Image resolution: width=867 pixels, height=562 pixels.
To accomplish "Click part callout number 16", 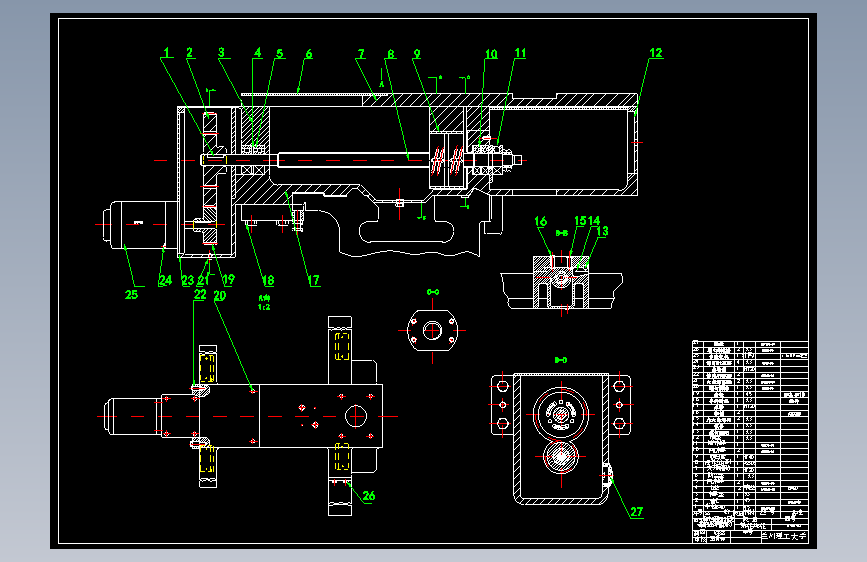I will pos(541,222).
